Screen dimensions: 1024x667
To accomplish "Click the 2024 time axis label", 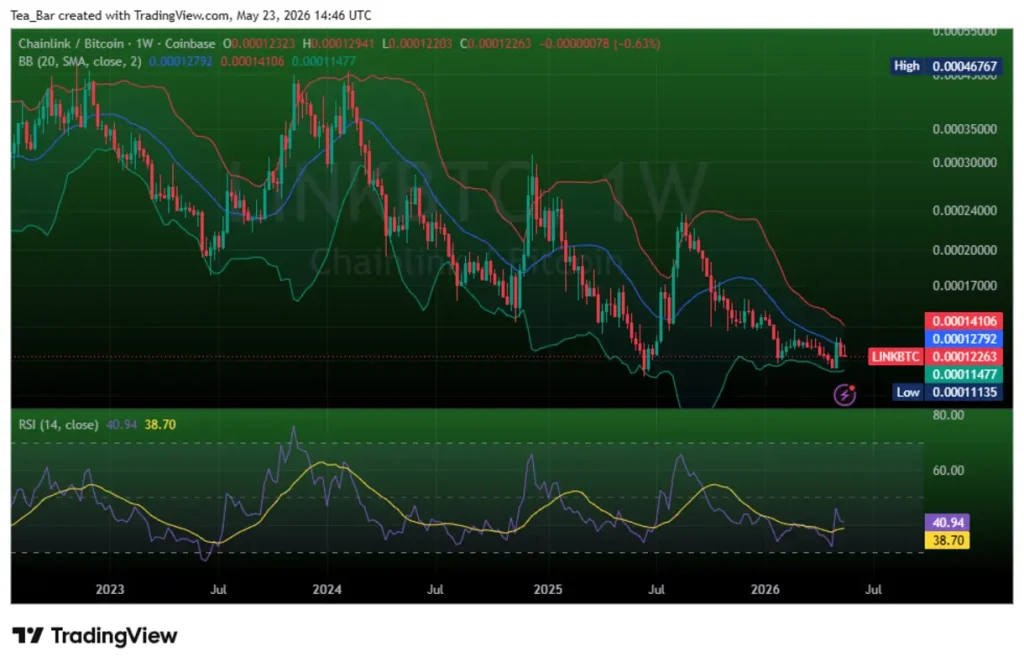I will click(327, 589).
